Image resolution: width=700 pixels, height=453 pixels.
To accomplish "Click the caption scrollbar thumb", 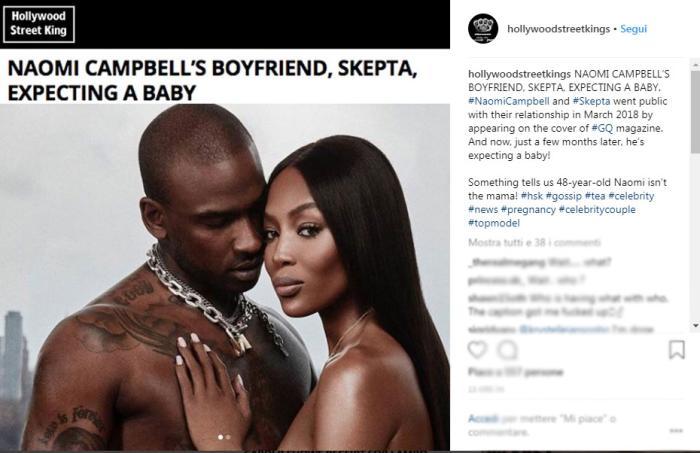I will [696, 112].
